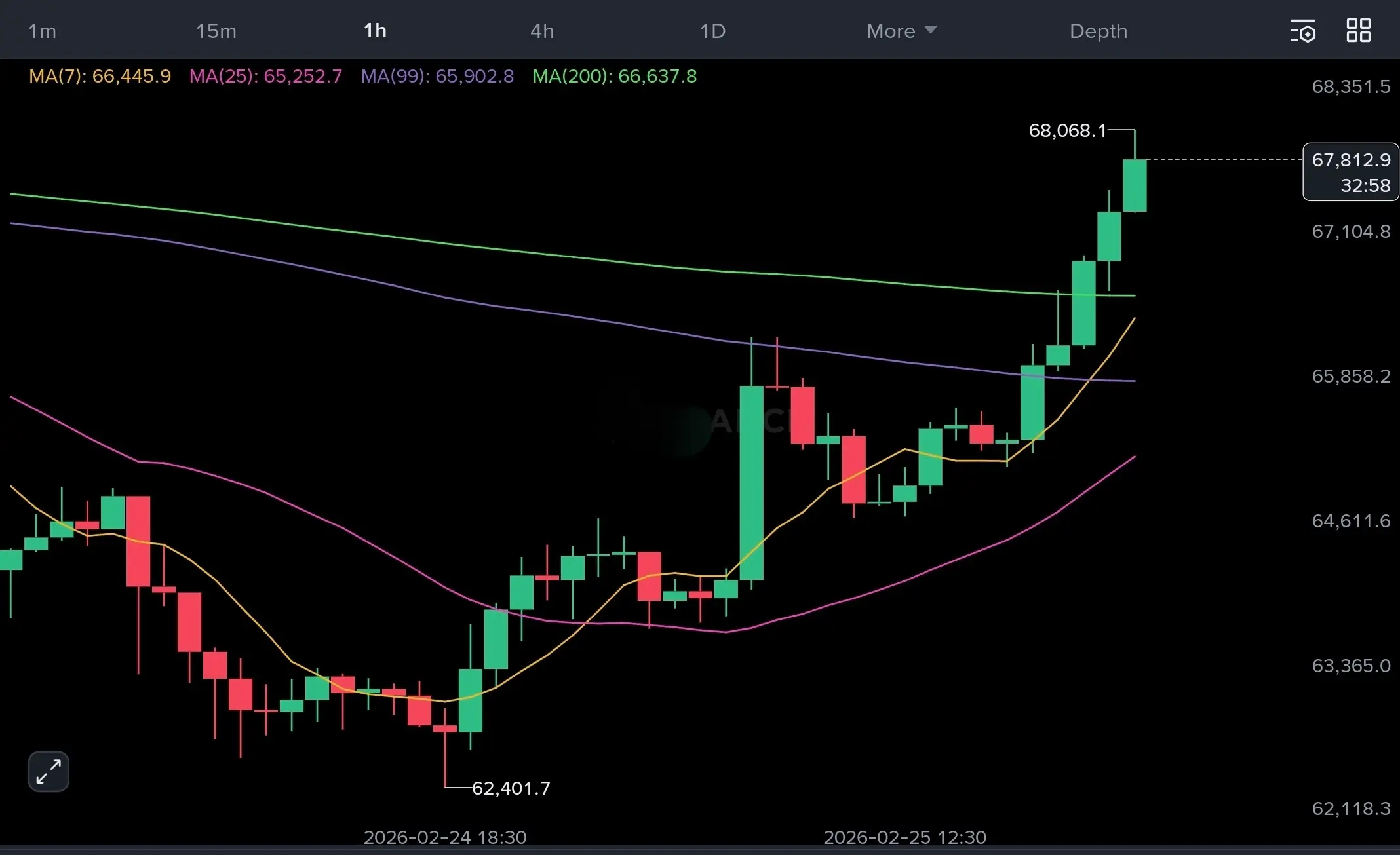The width and height of the screenshot is (1400, 855).
Task: Expand chart to fullscreen with arrows icon
Action: pos(49,771)
